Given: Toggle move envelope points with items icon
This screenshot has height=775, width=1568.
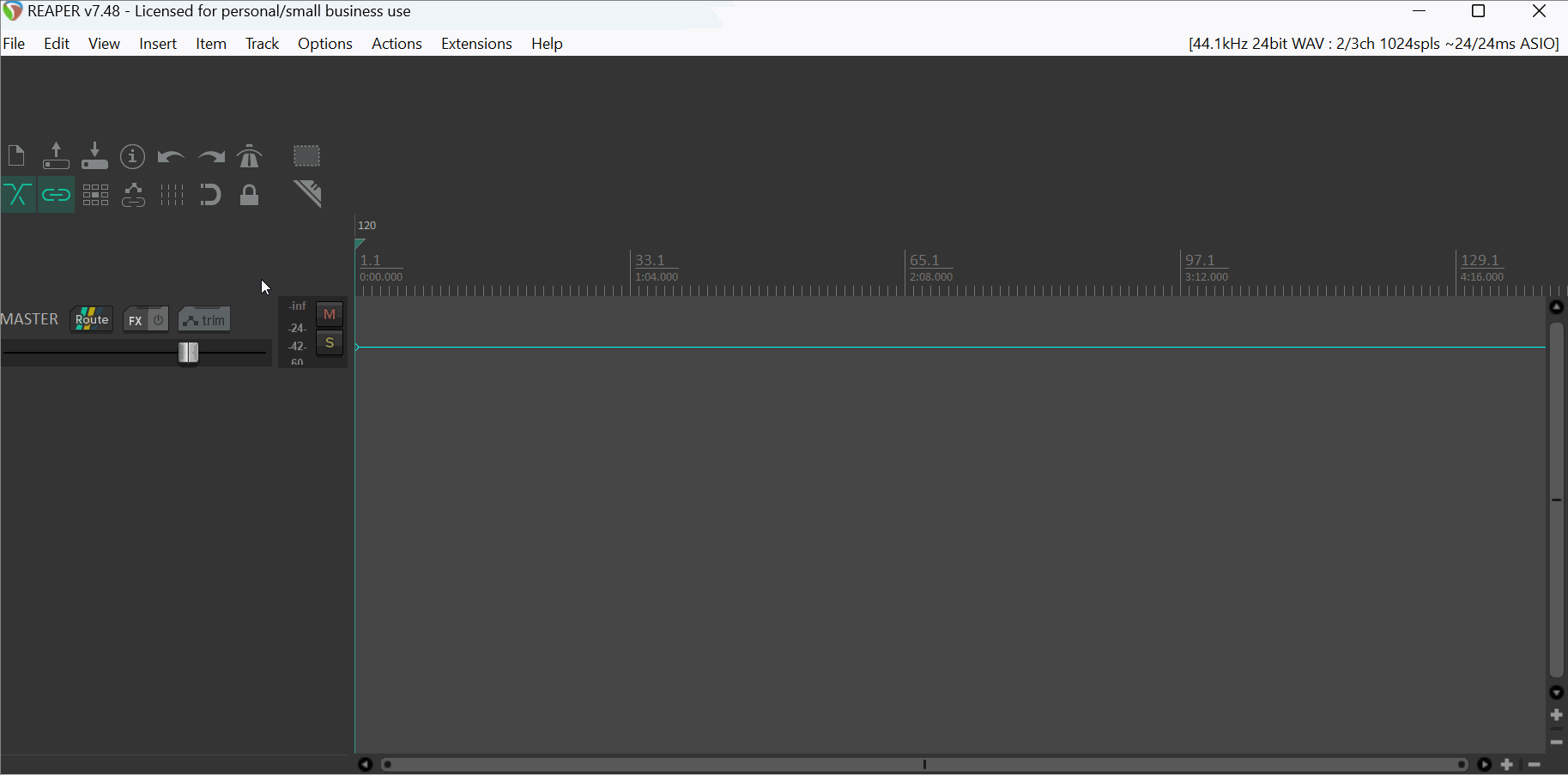Looking at the screenshot, I should coord(133,196).
